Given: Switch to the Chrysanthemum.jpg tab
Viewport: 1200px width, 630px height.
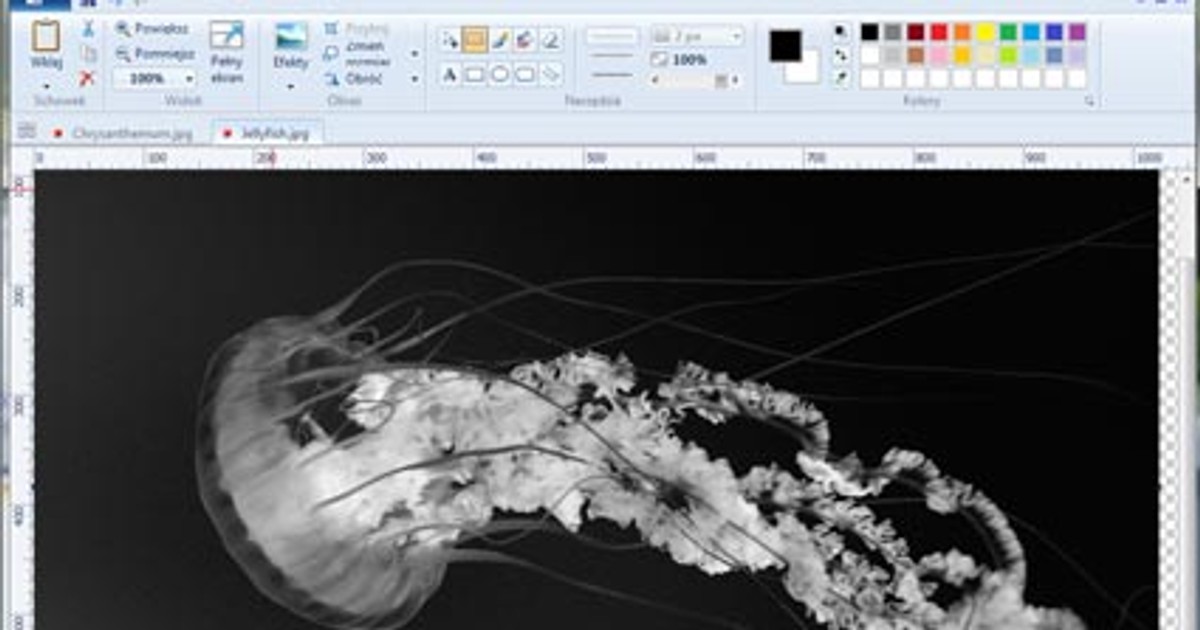Looking at the screenshot, I should click(x=125, y=133).
